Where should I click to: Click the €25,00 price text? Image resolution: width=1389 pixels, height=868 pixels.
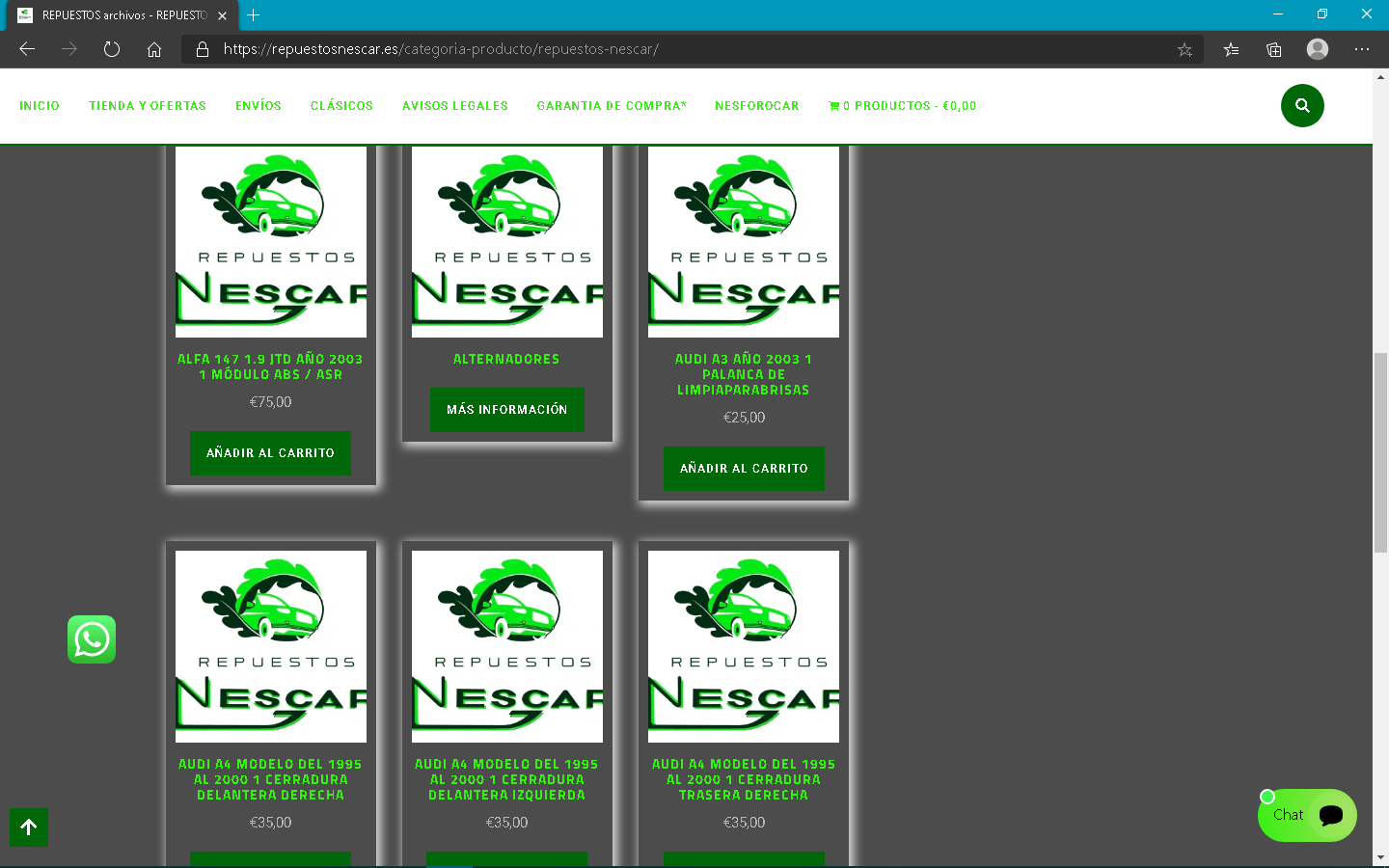click(744, 418)
